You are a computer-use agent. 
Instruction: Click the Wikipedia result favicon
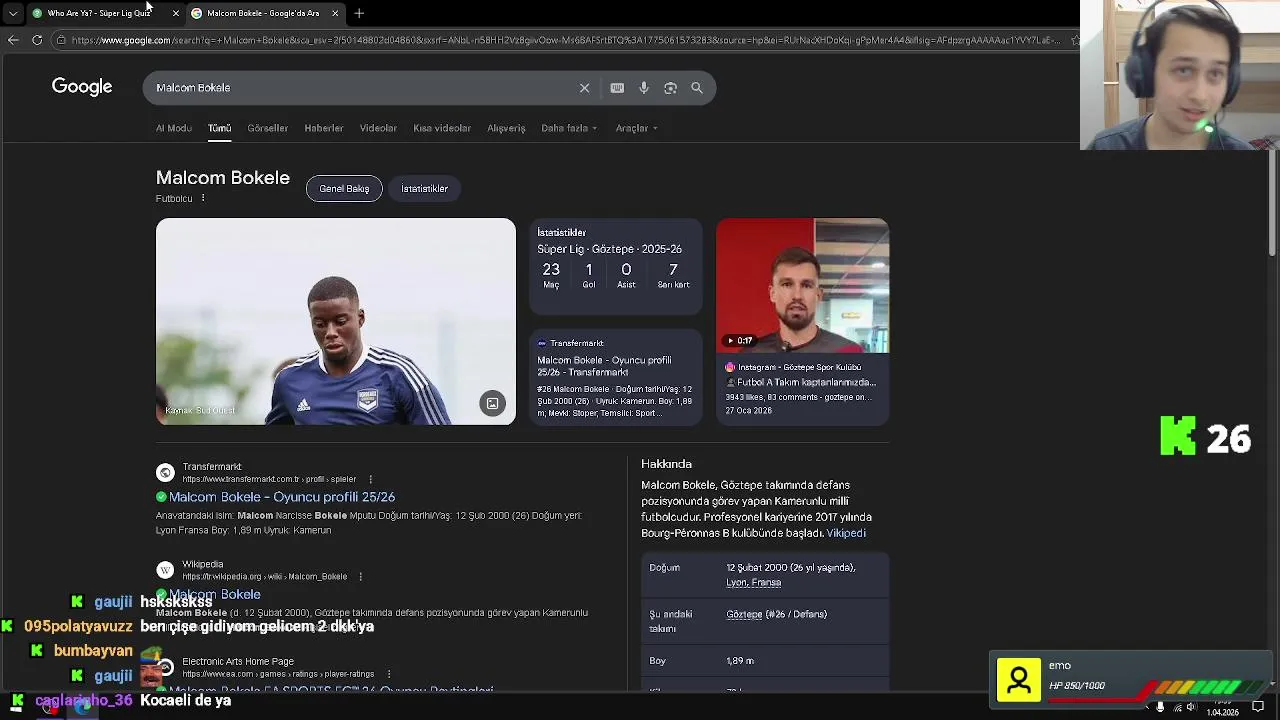coord(165,570)
